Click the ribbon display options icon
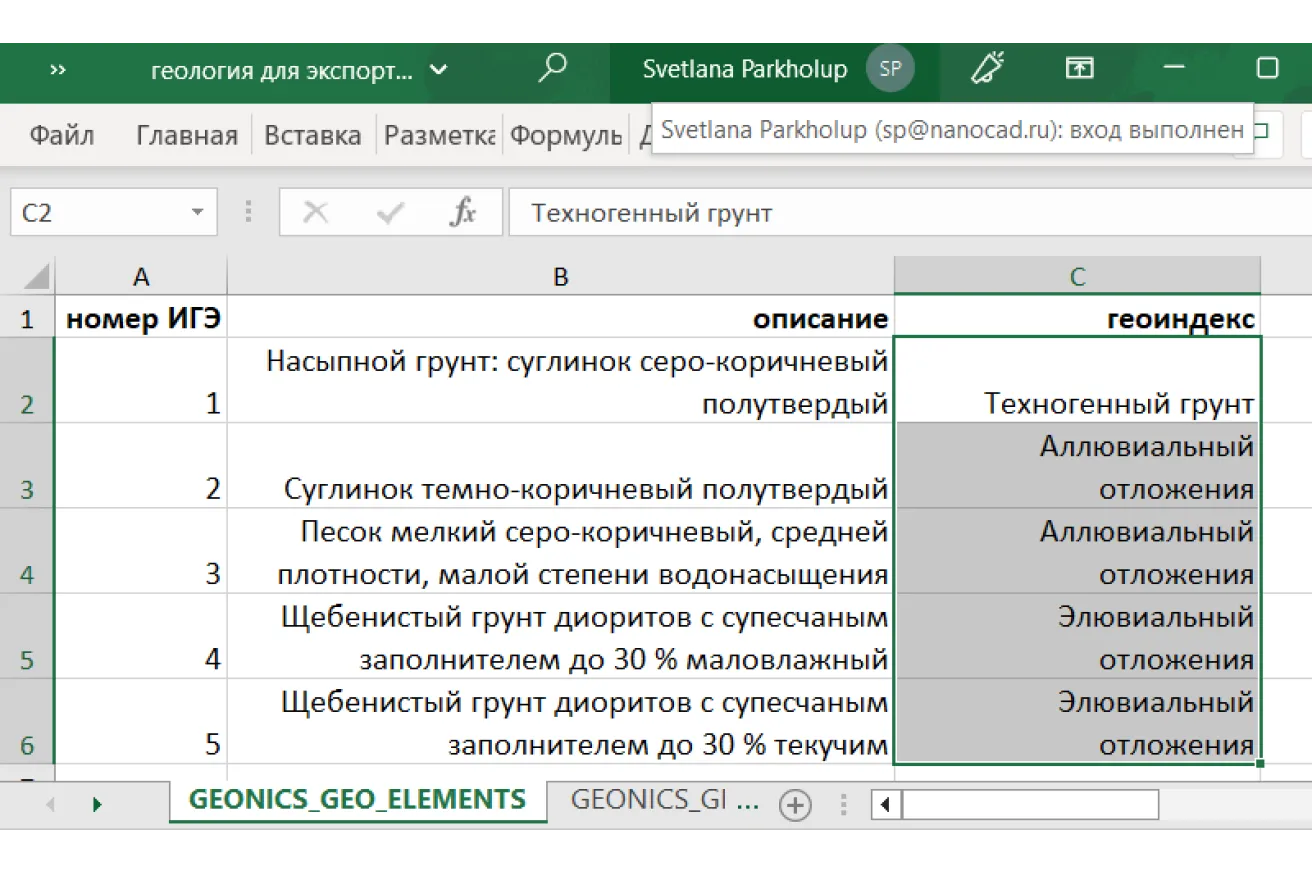This screenshot has height=872, width=1312. coord(1079,69)
